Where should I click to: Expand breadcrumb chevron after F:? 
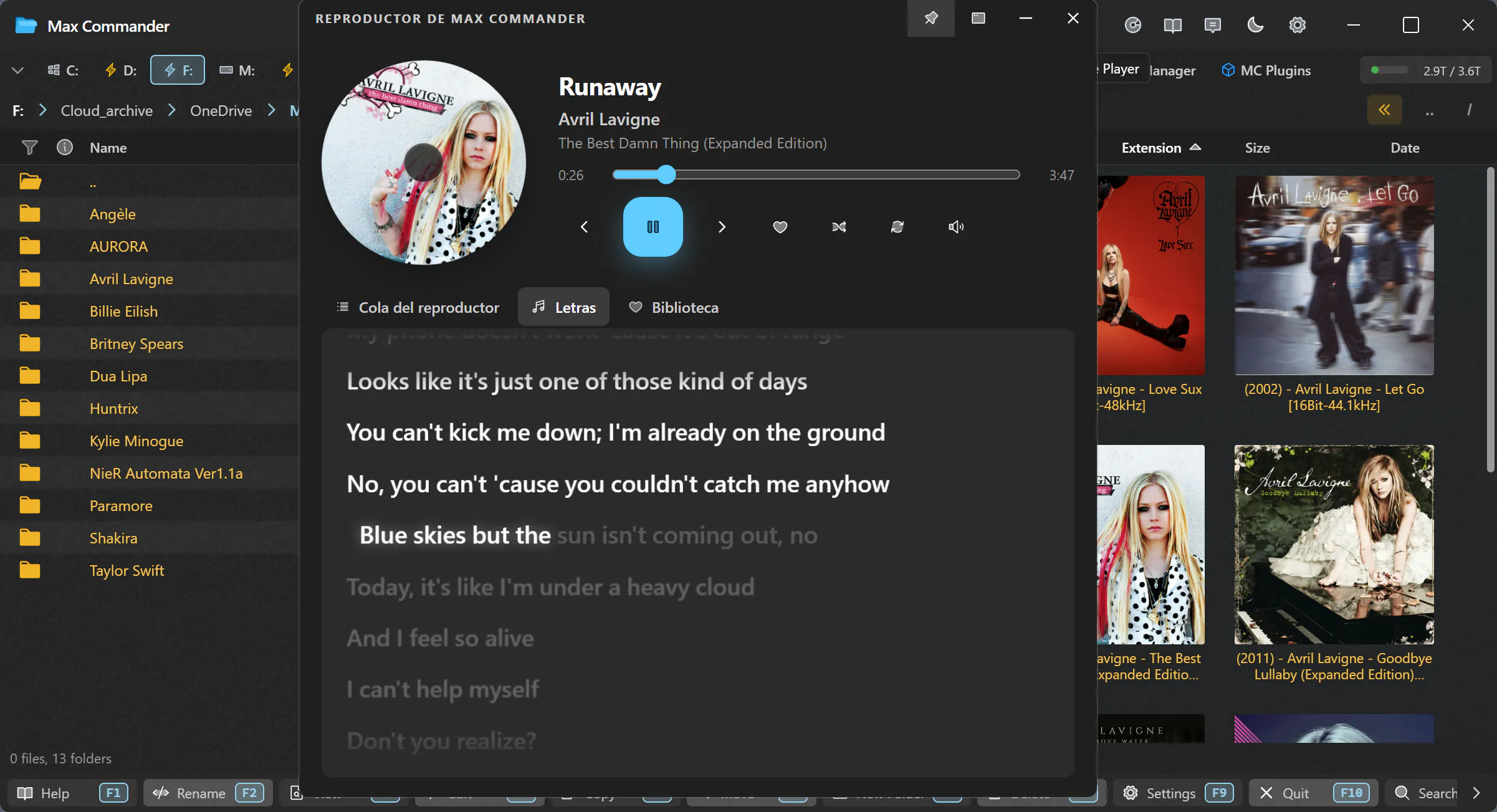coord(42,110)
